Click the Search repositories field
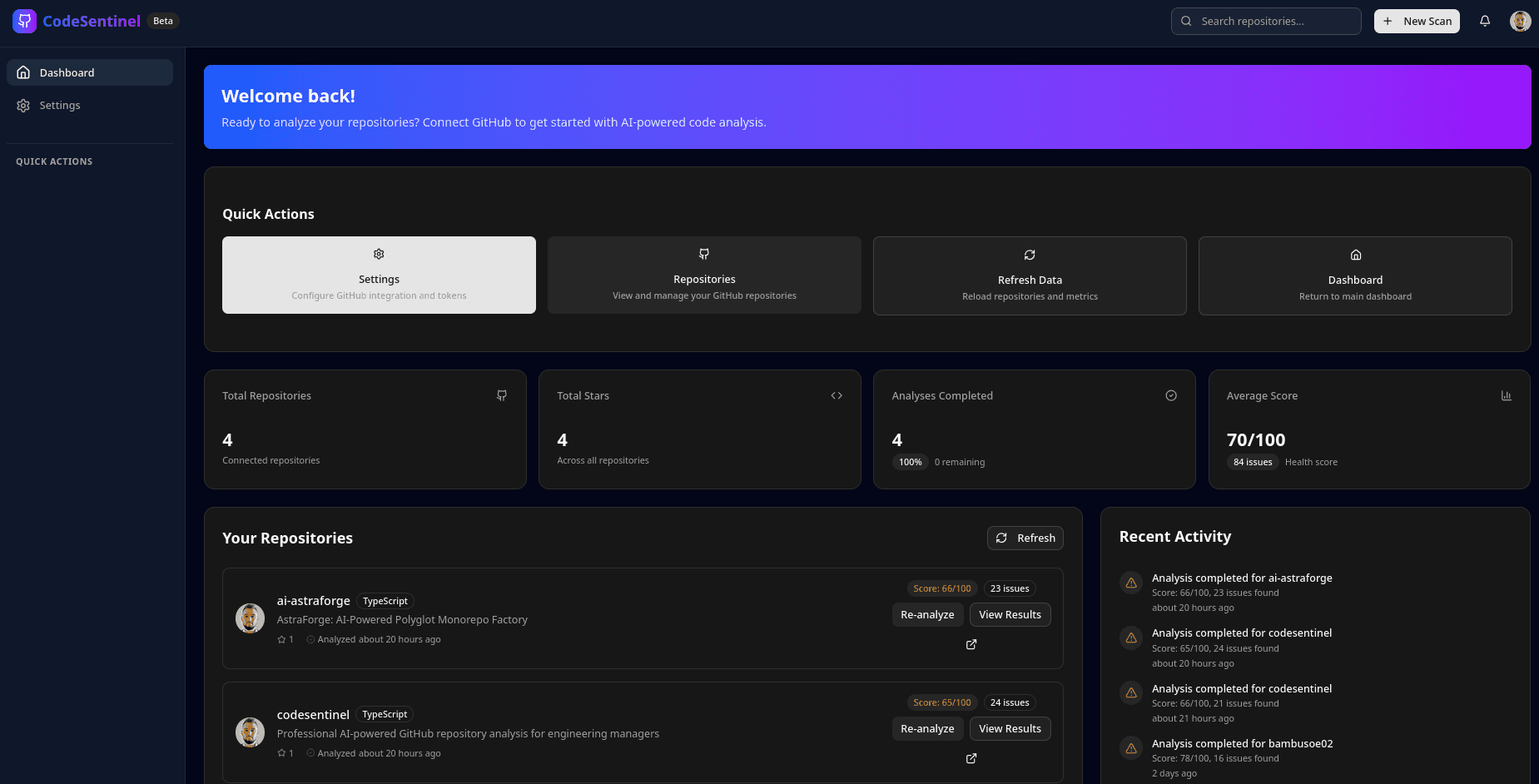 click(x=1266, y=21)
